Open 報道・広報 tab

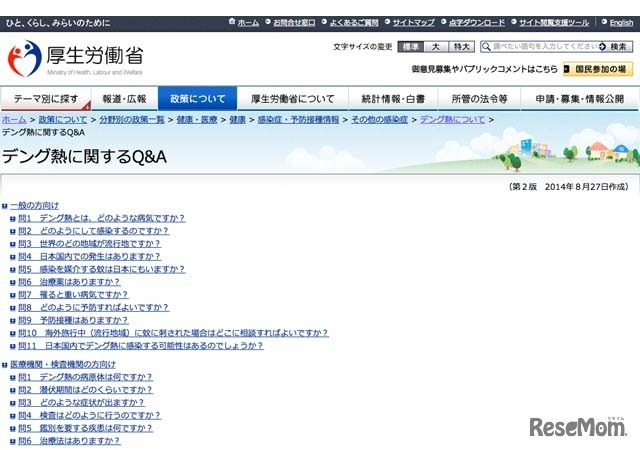pyautogui.click(x=124, y=99)
